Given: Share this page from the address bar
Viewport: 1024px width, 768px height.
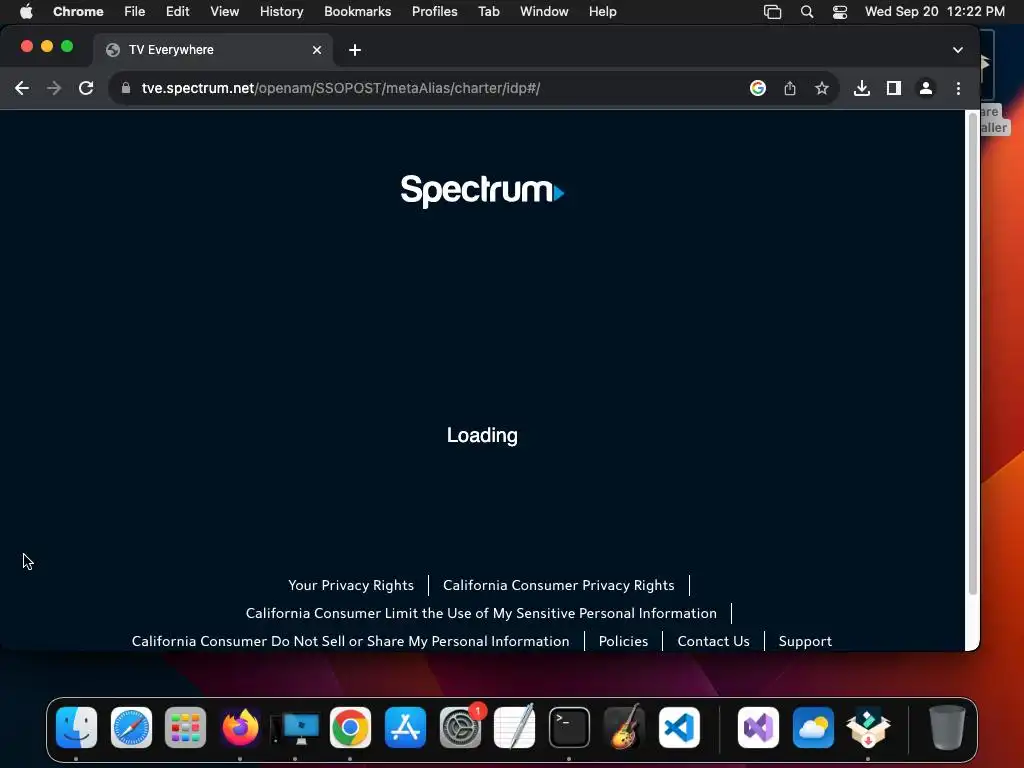Looking at the screenshot, I should 790,88.
